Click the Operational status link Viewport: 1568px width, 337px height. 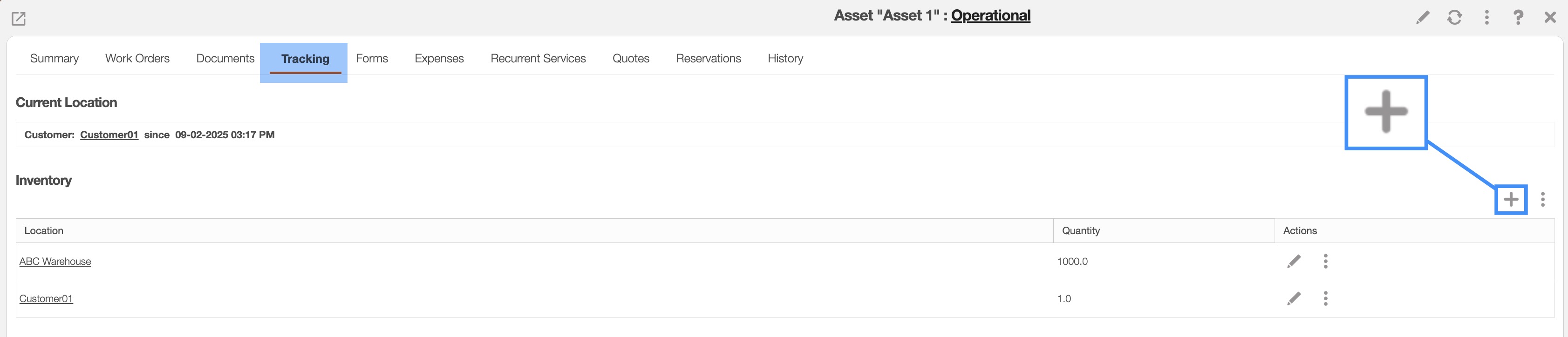point(990,16)
